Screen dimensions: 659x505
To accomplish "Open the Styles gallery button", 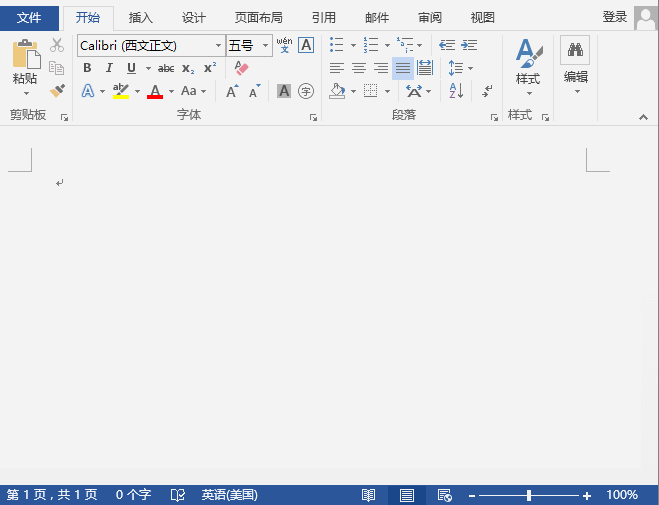I will click(x=528, y=67).
